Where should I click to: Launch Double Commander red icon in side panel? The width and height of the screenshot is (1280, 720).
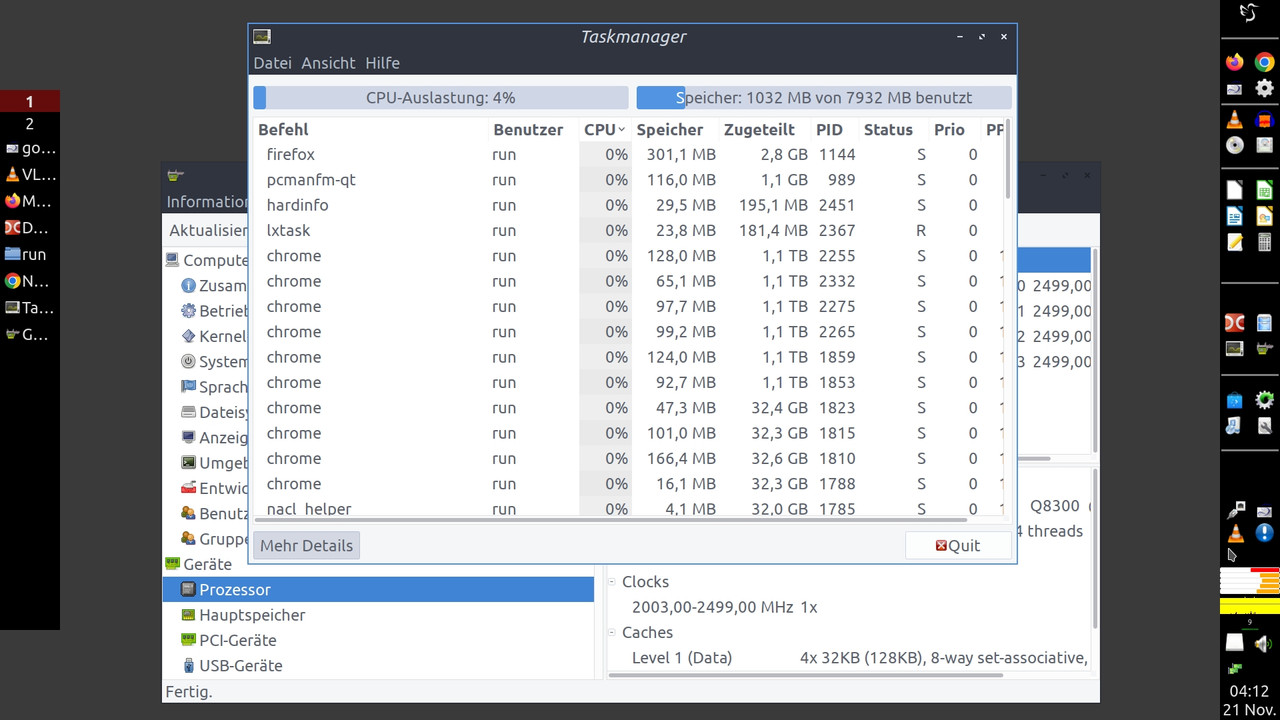[x=1235, y=322]
